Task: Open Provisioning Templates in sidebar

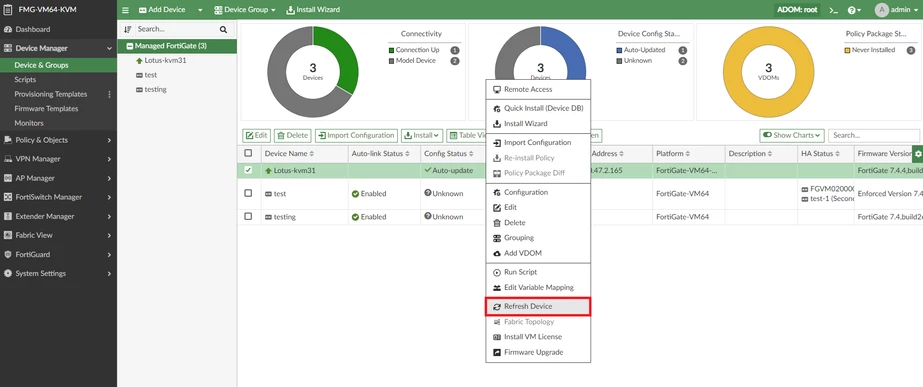Action: coord(51,94)
